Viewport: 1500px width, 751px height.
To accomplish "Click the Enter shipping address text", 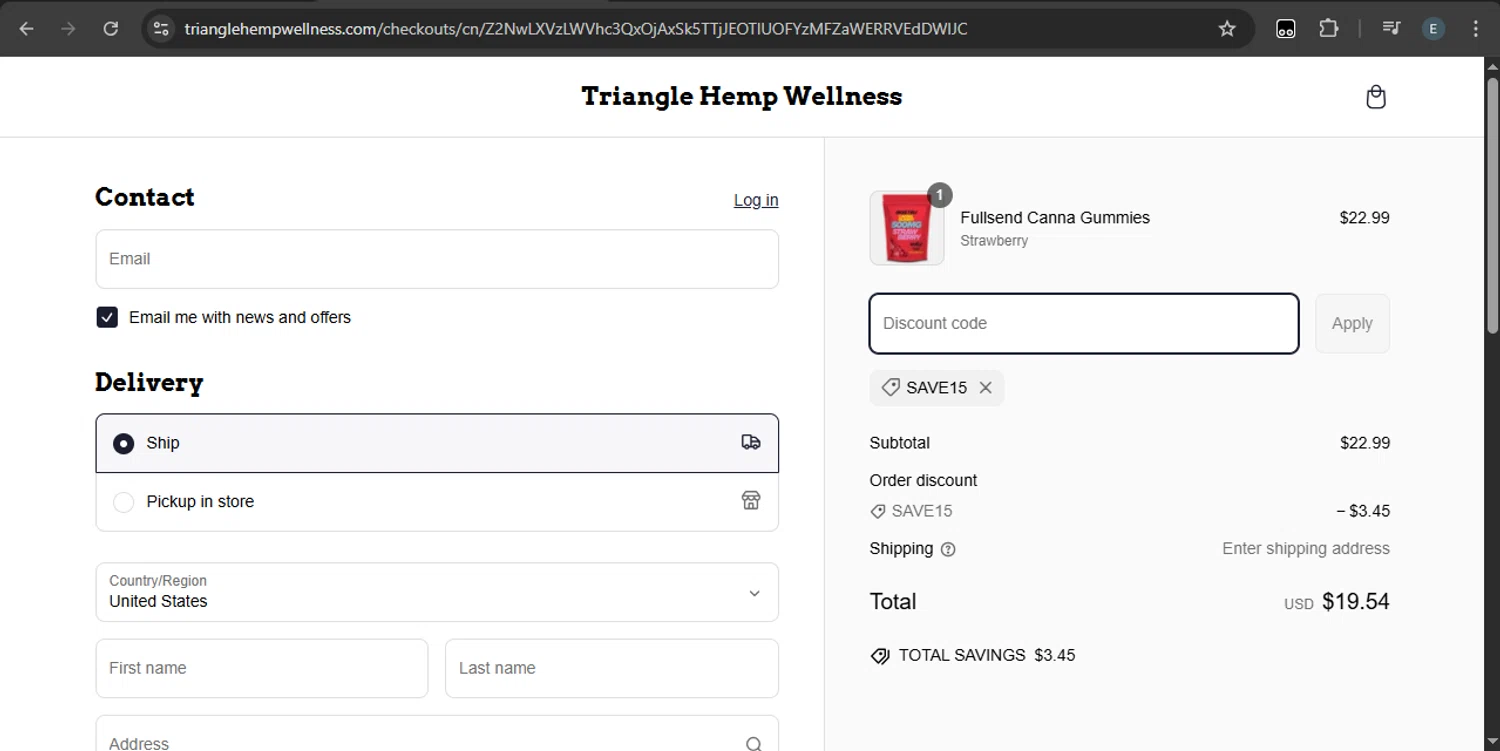I will (1306, 549).
